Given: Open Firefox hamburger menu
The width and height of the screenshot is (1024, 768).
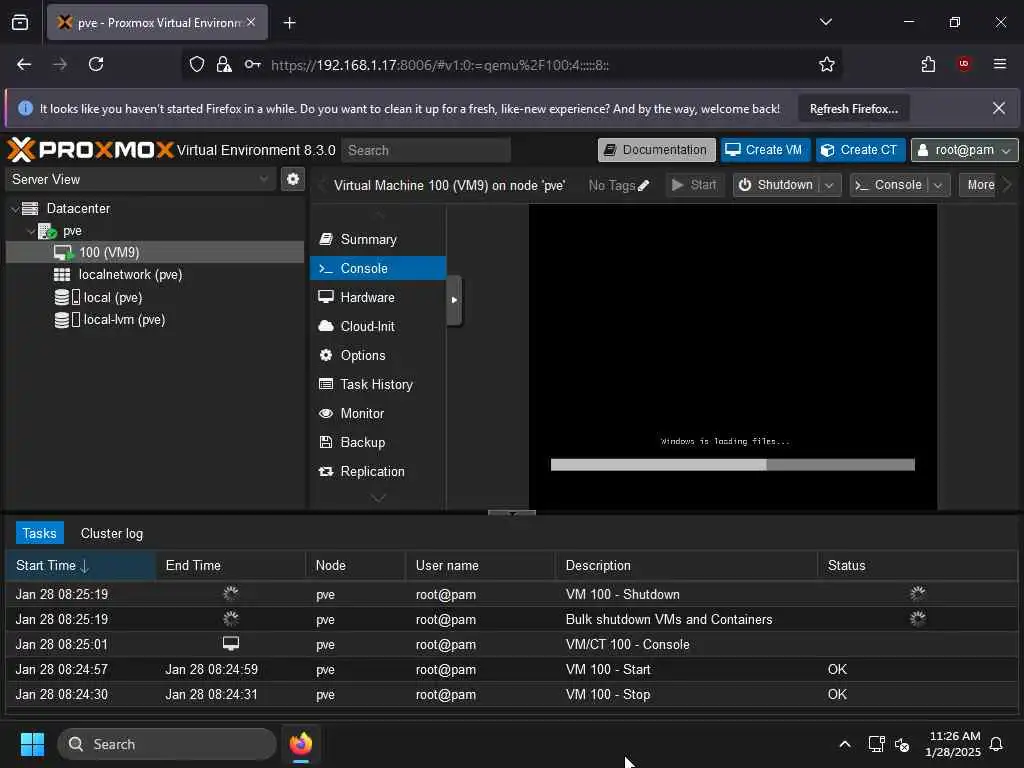Looking at the screenshot, I should click(x=999, y=64).
